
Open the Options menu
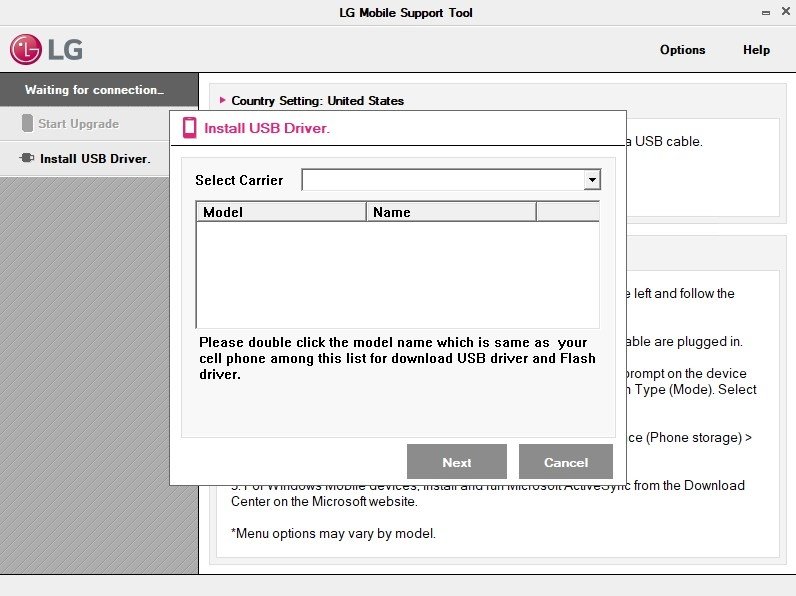682,50
